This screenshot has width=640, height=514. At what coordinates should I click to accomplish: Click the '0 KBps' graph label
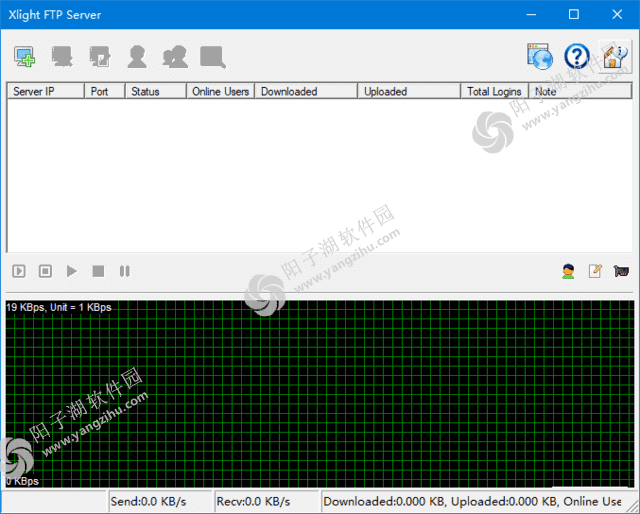[x=22, y=481]
